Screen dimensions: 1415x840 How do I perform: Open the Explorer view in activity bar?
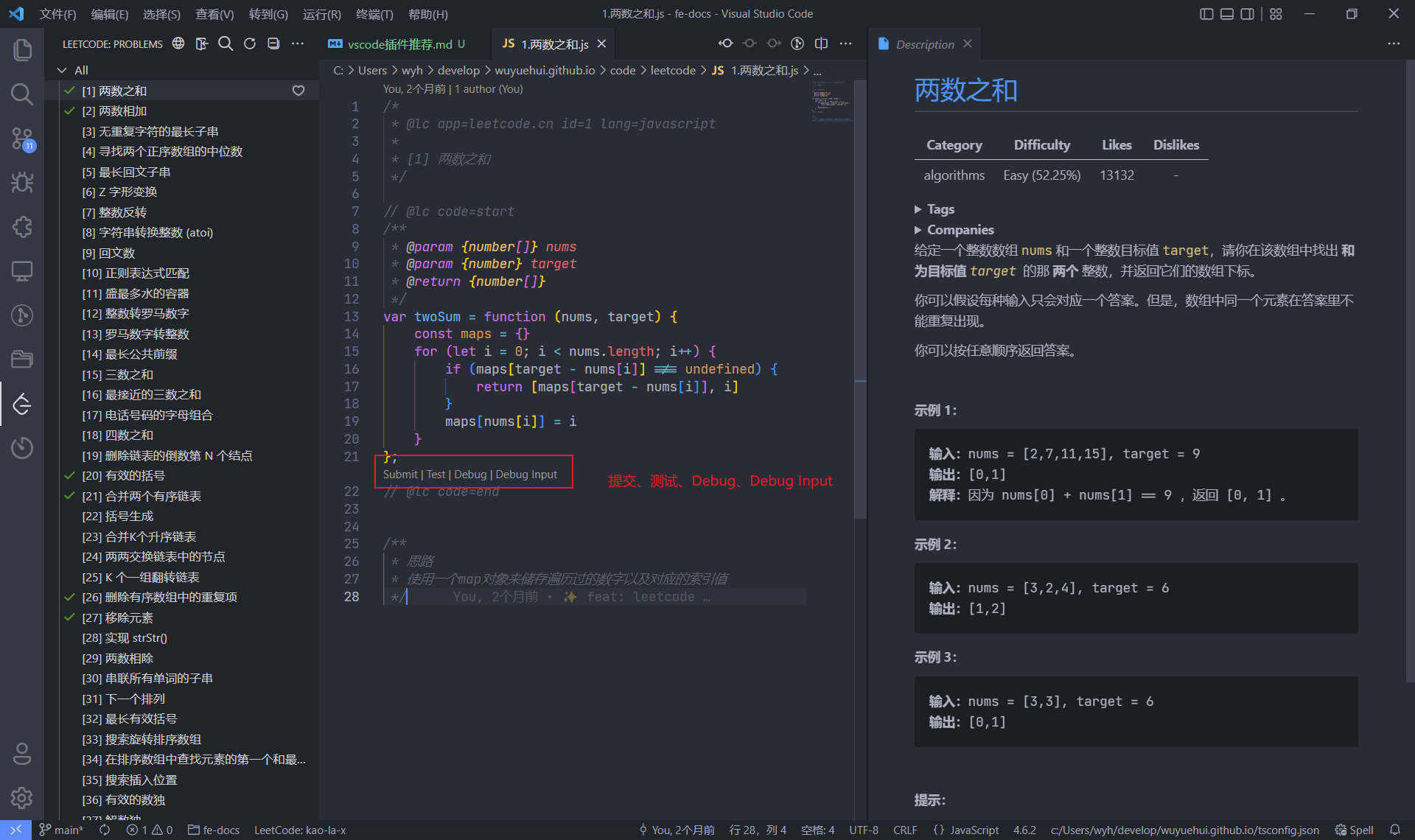(x=22, y=49)
